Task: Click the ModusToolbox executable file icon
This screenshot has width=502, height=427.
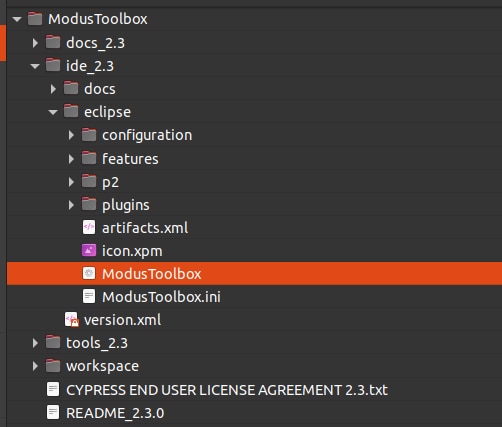Action: tap(89, 274)
